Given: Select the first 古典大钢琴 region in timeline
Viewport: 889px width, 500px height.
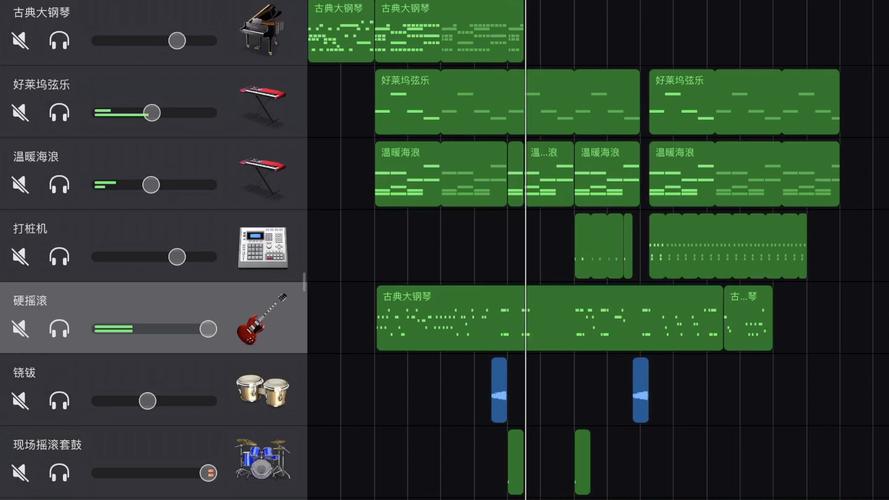Looking at the screenshot, I should pyautogui.click(x=340, y=31).
